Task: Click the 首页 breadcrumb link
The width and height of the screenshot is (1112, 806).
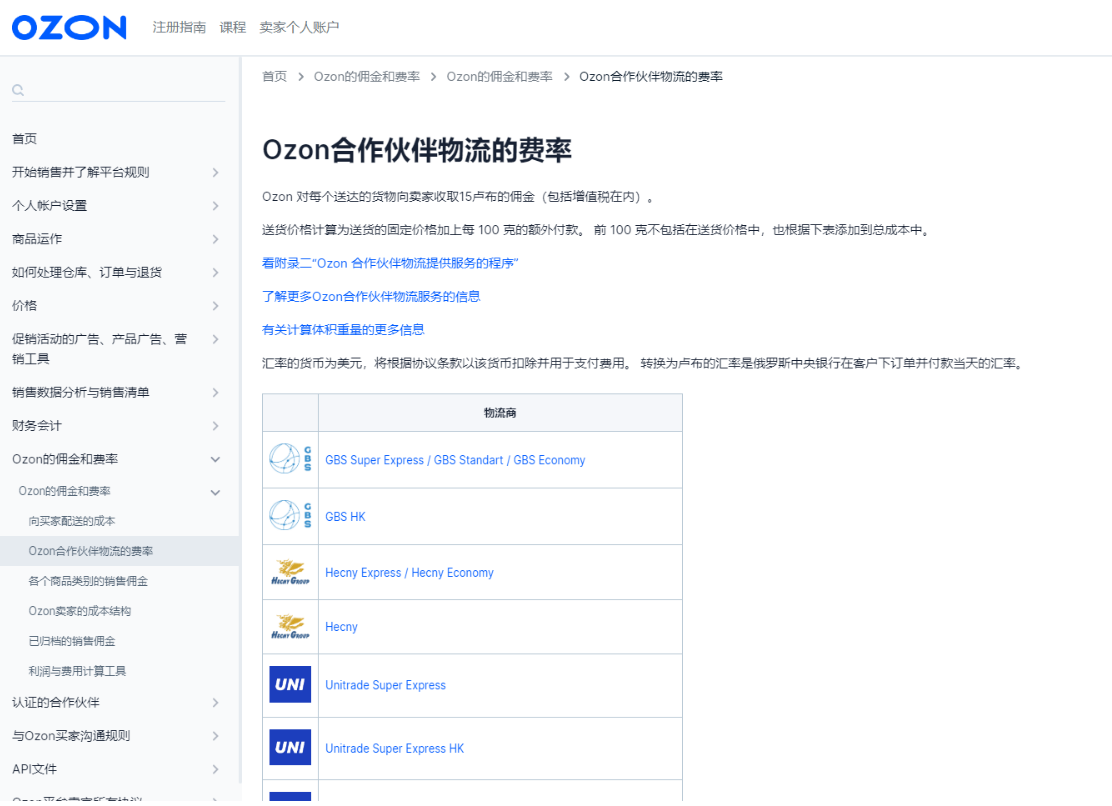Action: click(274, 75)
